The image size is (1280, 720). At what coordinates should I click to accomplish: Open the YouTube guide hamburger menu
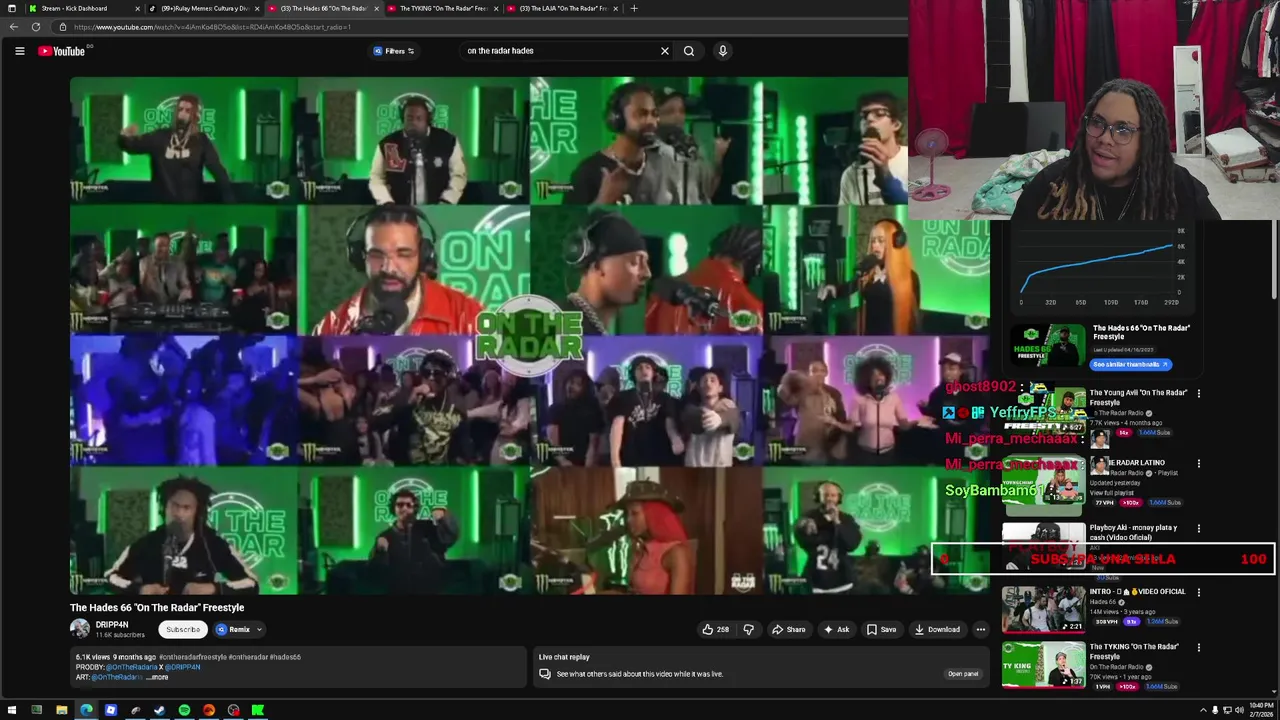(x=19, y=51)
